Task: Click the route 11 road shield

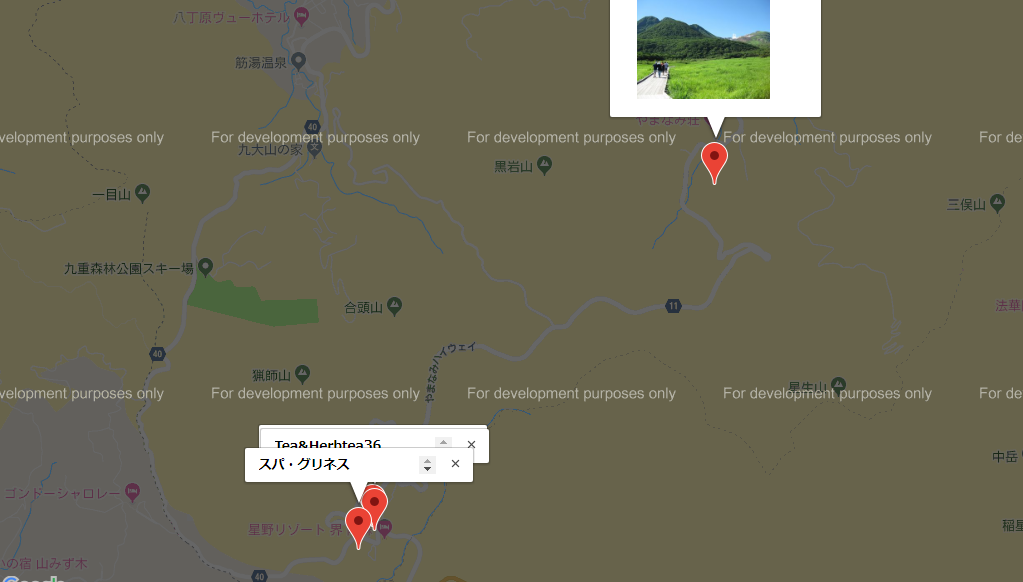Action: point(674,306)
